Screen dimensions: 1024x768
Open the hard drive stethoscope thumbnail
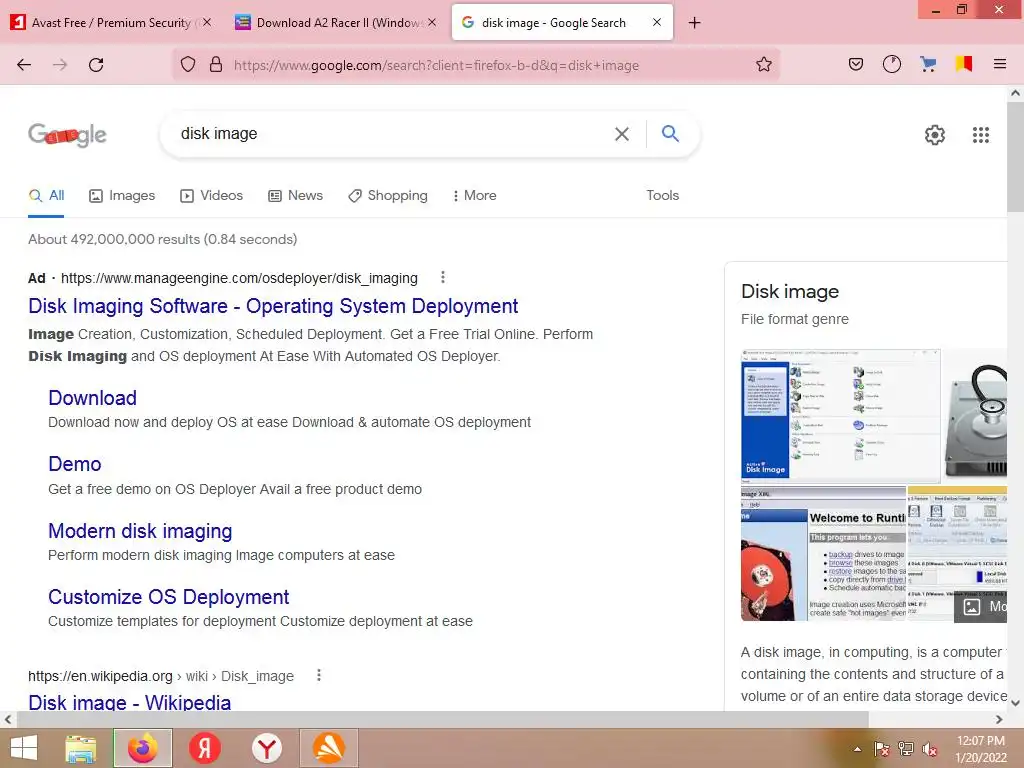[975, 416]
